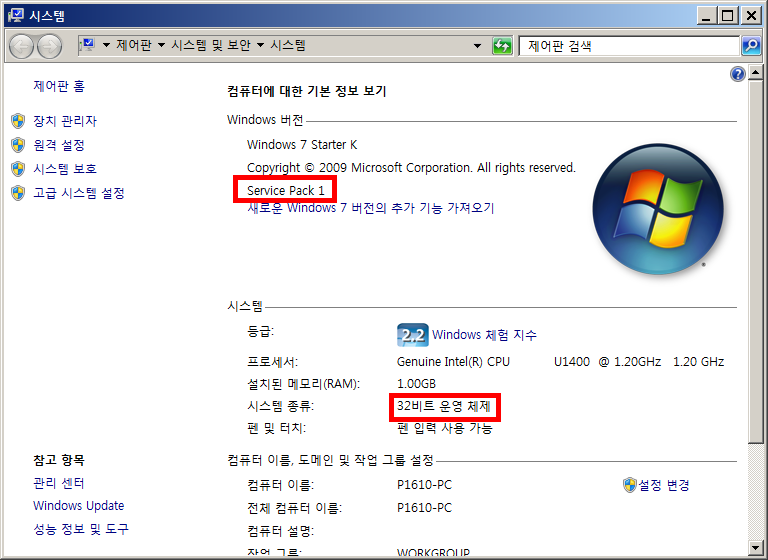This screenshot has width=768, height=560.
Task: Click the 컴퓨터에 대한 기본 정보 보기 heading
Action: tap(307, 91)
